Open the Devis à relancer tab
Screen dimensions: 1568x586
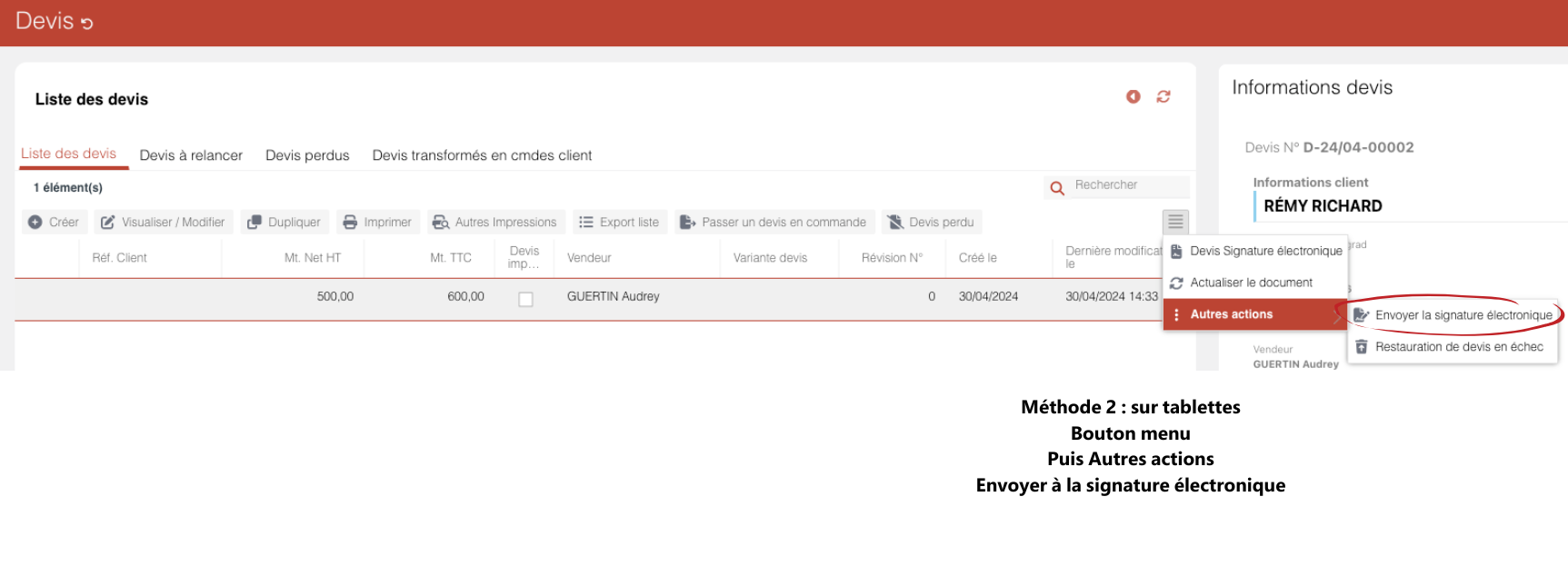191,155
